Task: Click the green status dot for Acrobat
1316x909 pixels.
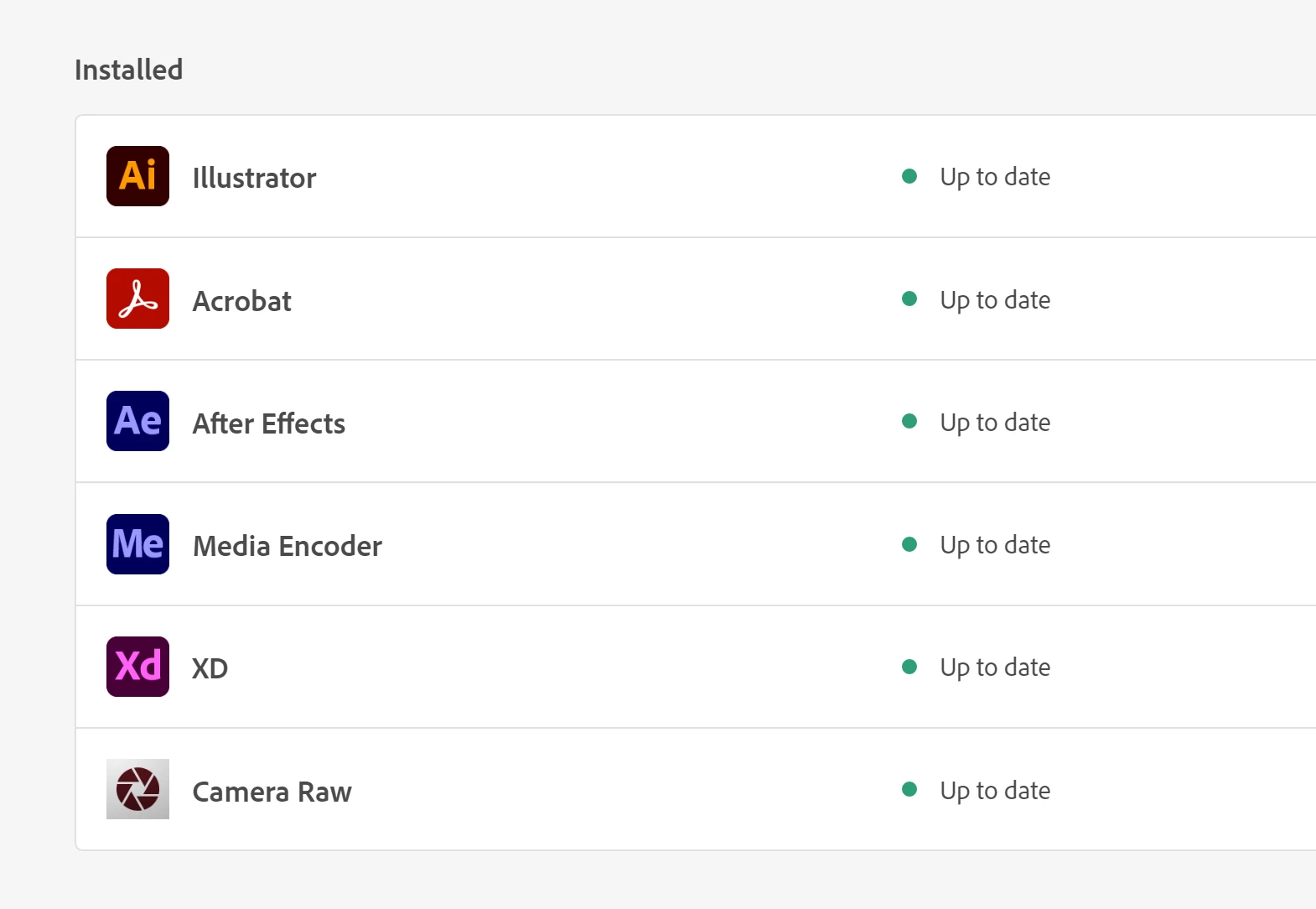Action: [909, 299]
